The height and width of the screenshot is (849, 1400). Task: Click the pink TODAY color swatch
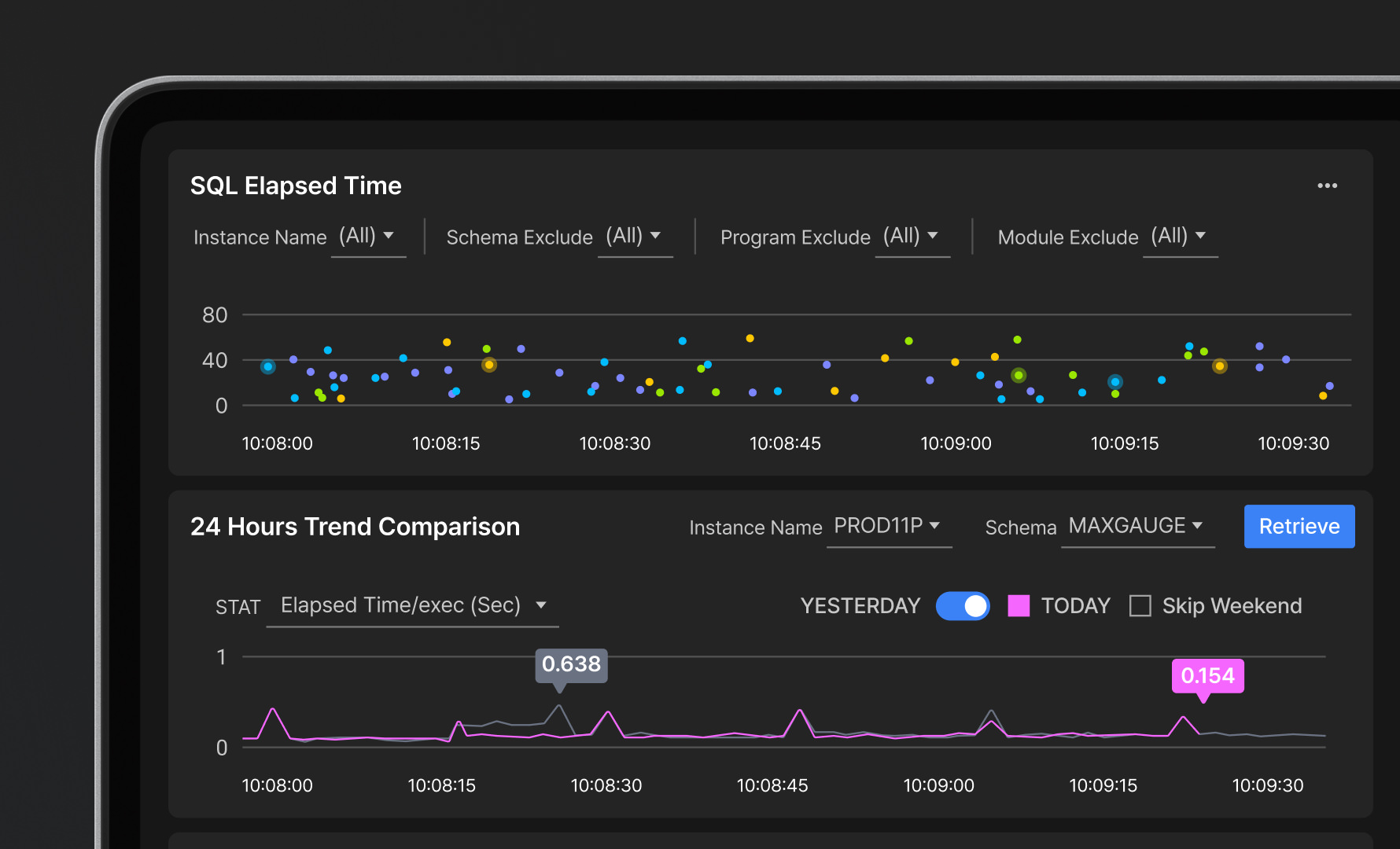[1019, 606]
